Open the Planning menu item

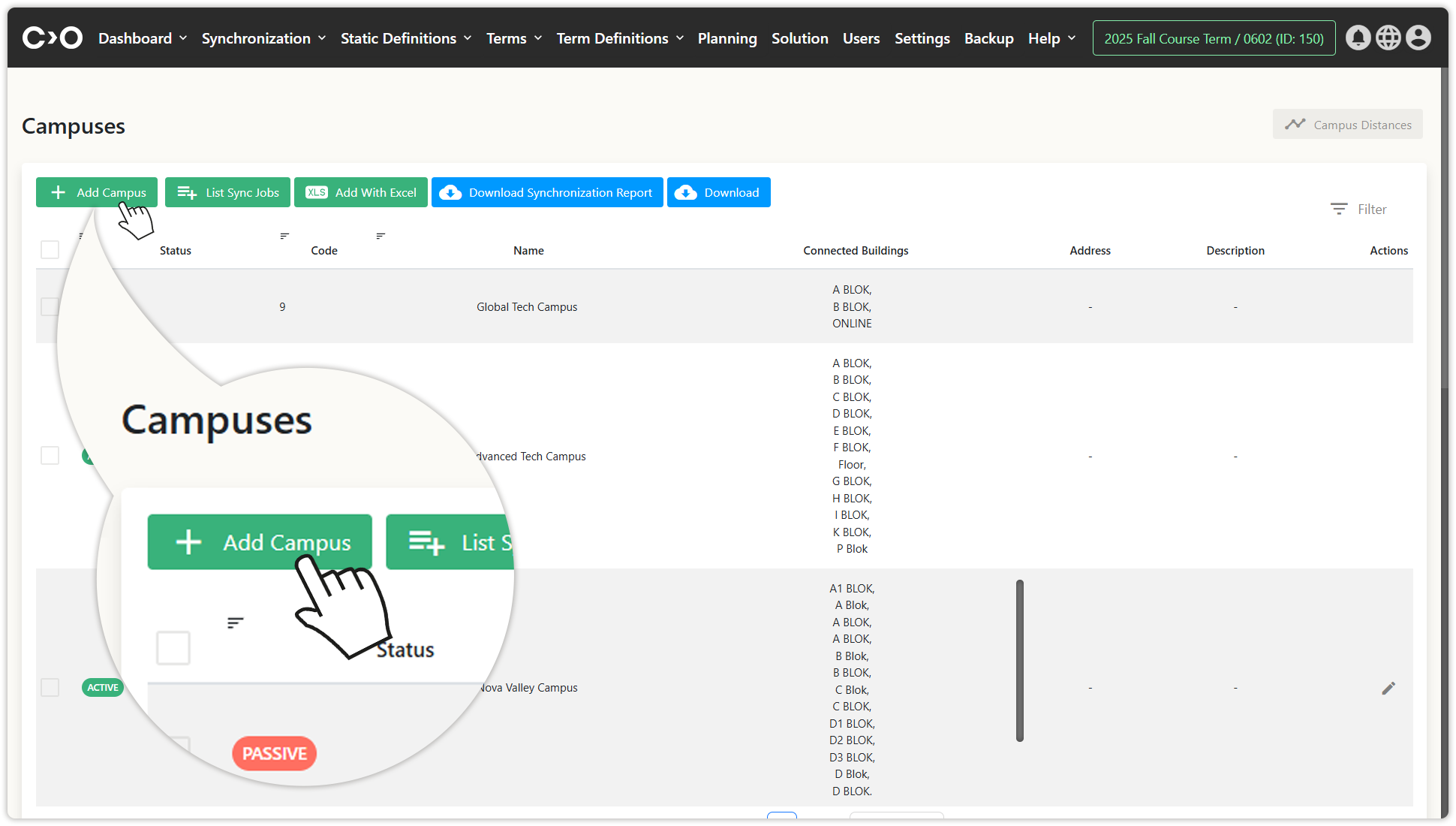tap(727, 38)
